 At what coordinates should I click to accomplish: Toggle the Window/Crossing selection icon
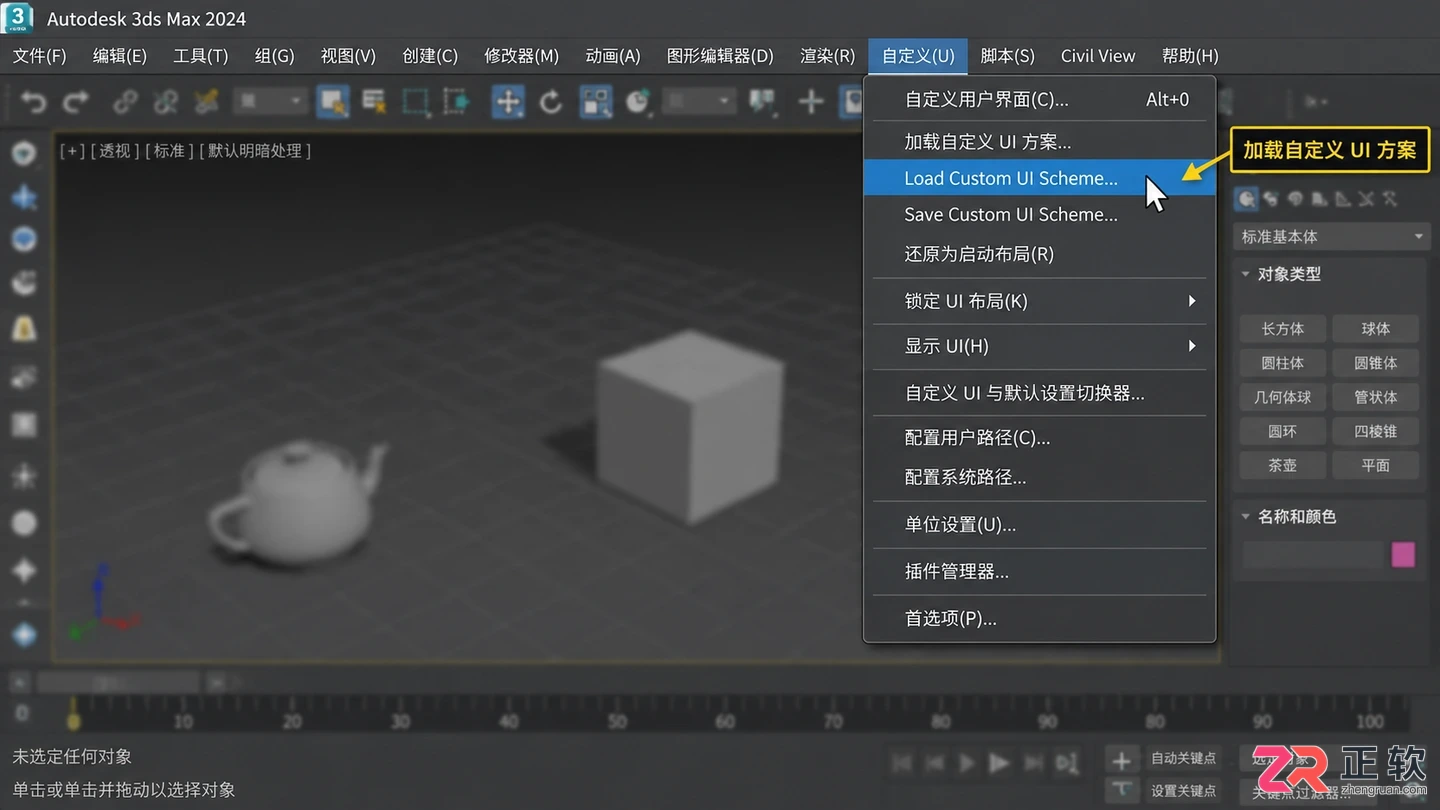[456, 102]
